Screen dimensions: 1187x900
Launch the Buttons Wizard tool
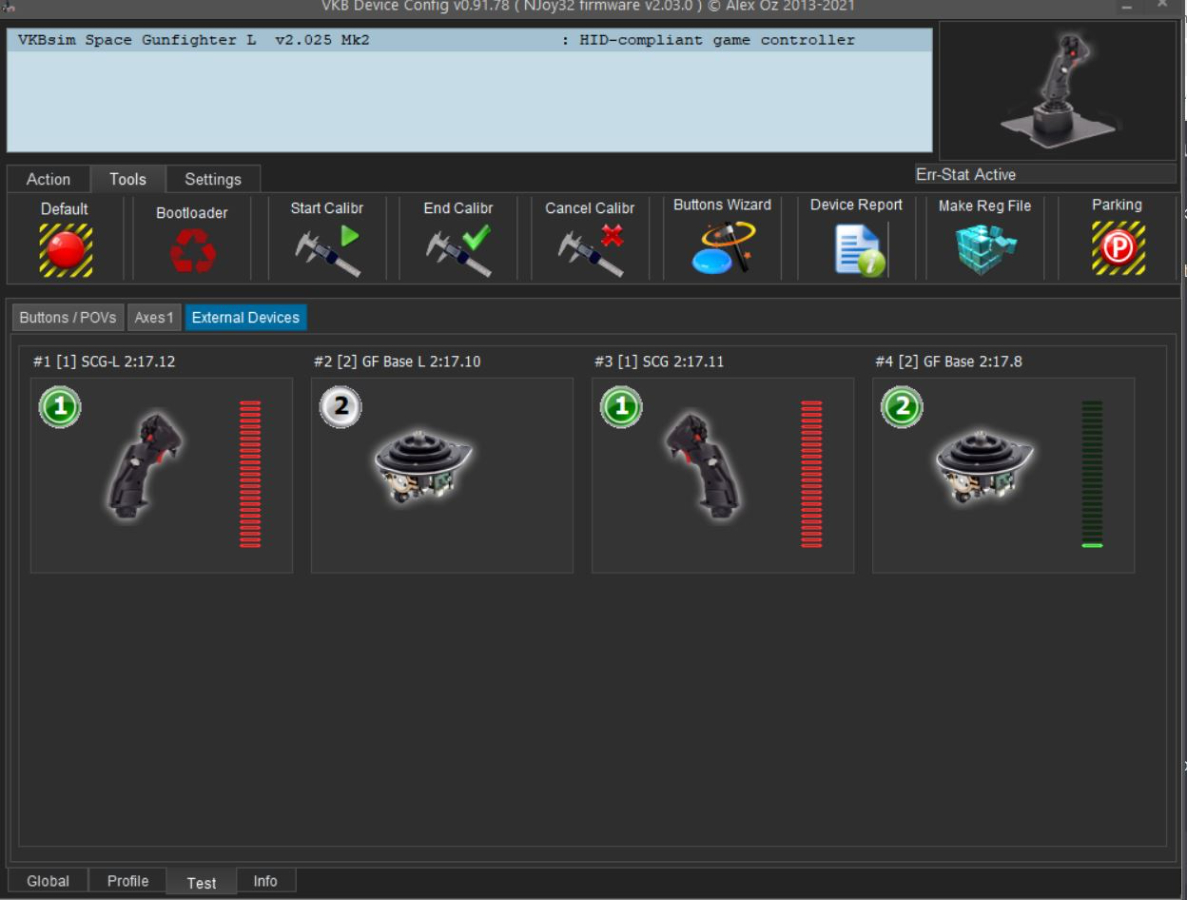(x=722, y=248)
